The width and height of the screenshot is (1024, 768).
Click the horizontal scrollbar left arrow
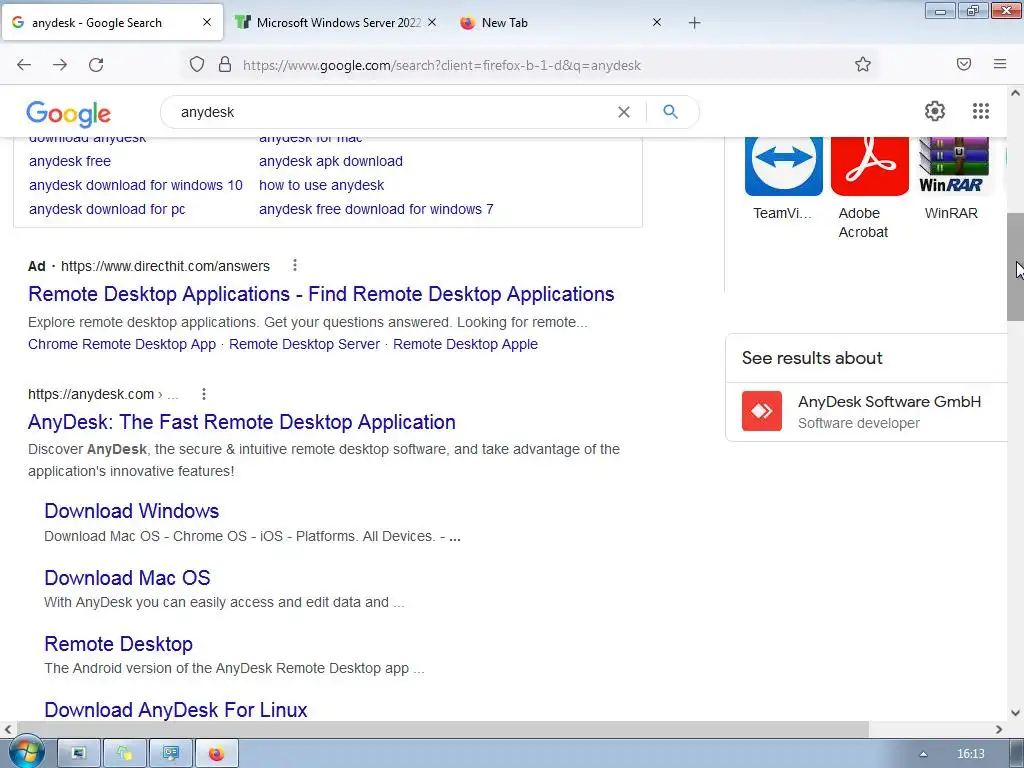point(8,729)
